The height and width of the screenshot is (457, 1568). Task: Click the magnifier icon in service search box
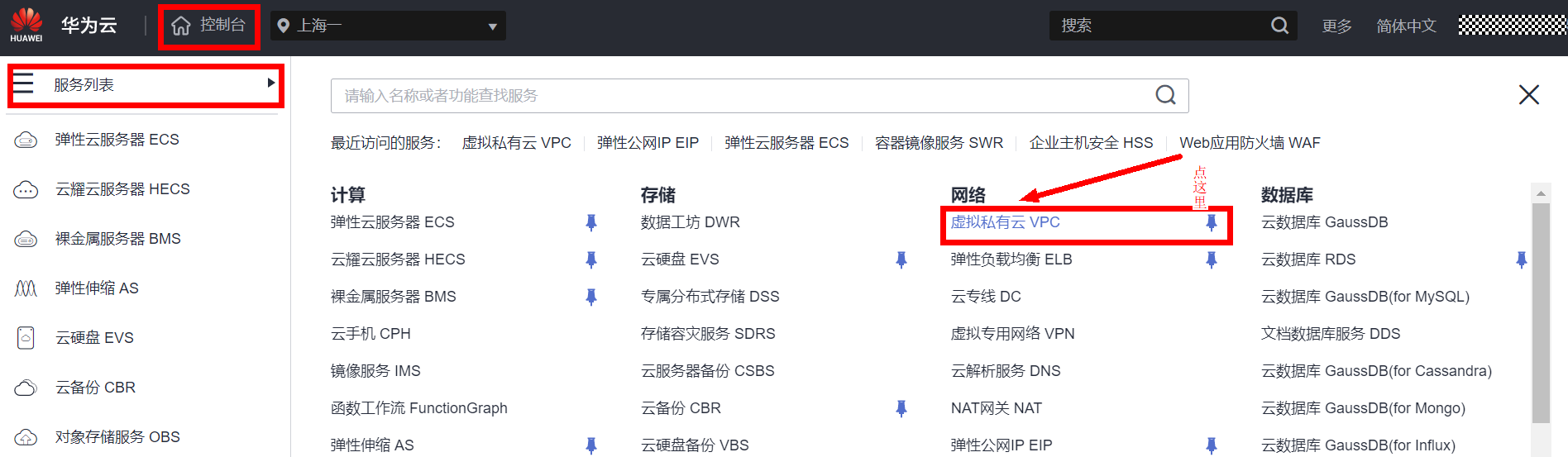(1166, 96)
